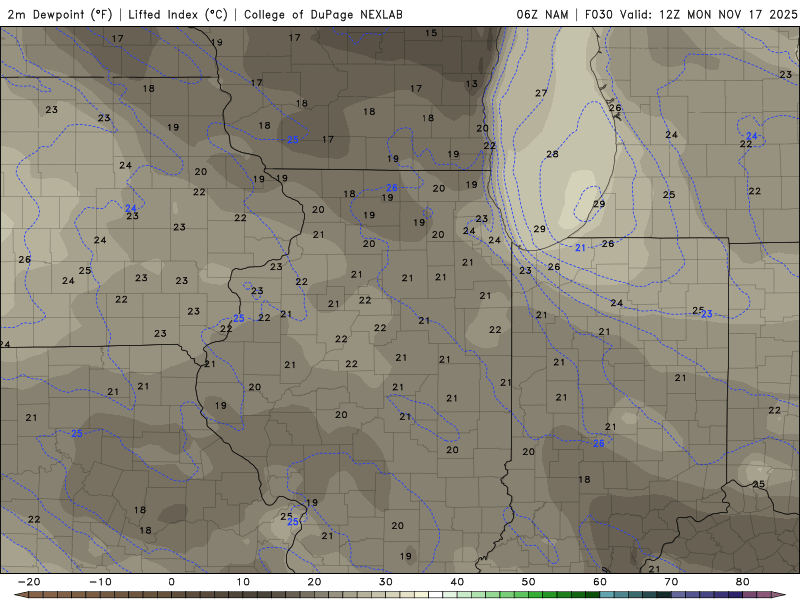Click the brown swatch below the -10 label

coord(107,595)
